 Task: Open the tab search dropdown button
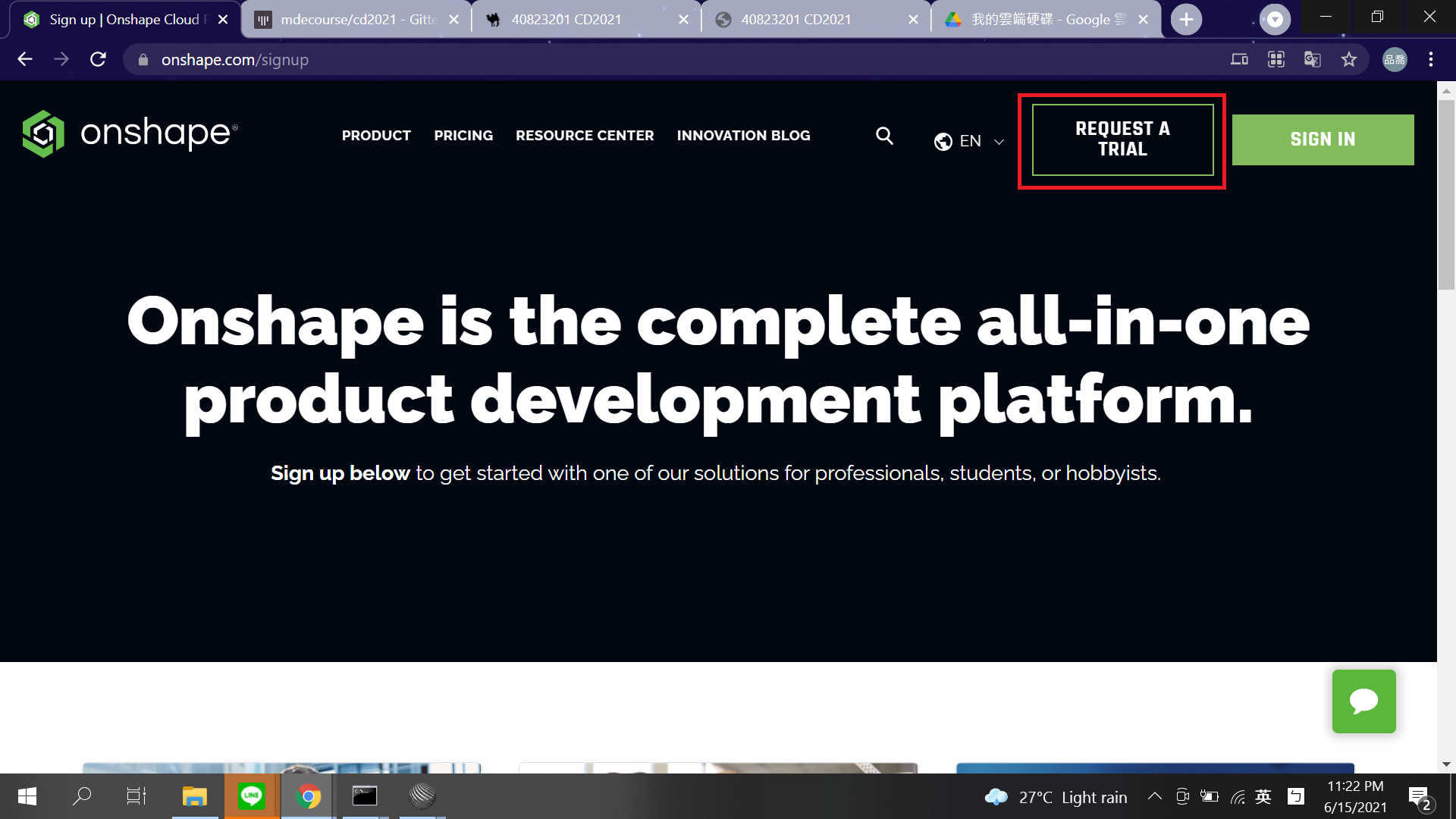(x=1275, y=20)
